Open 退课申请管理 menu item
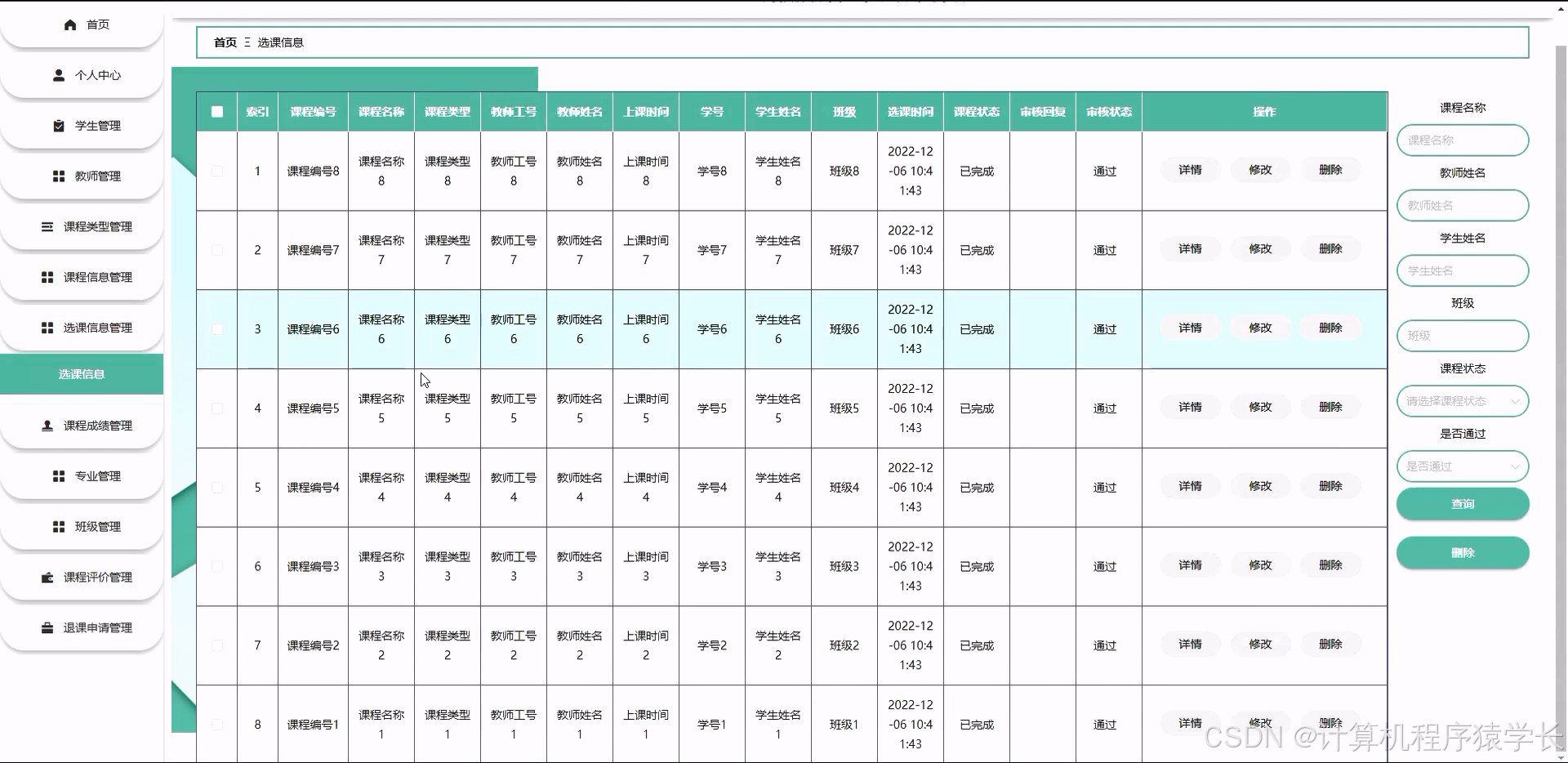This screenshot has height=763, width=1568. (82, 628)
